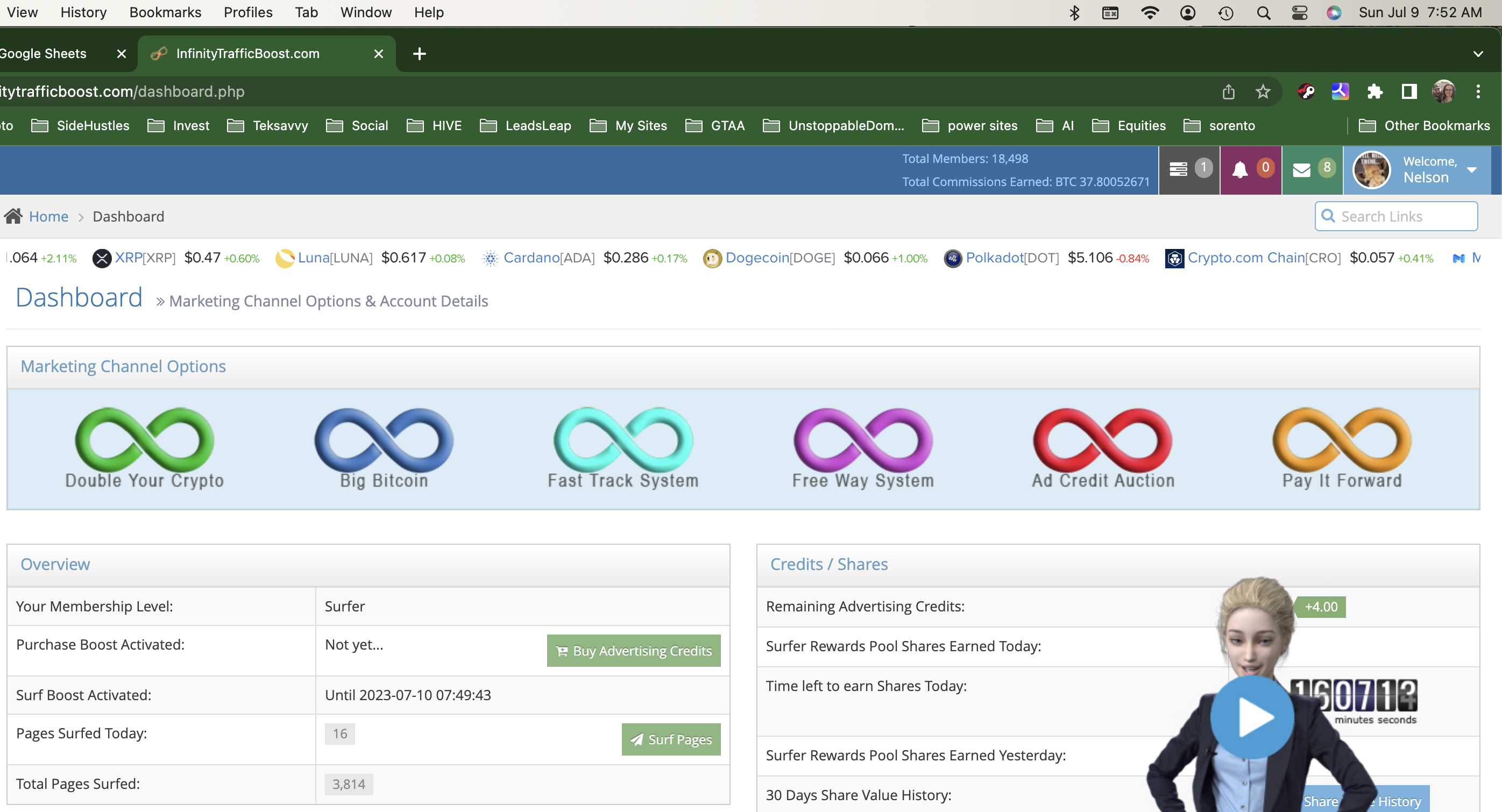This screenshot has height=812, width=1502.
Task: Click the date and time in the menu bar
Action: [x=1420, y=12]
